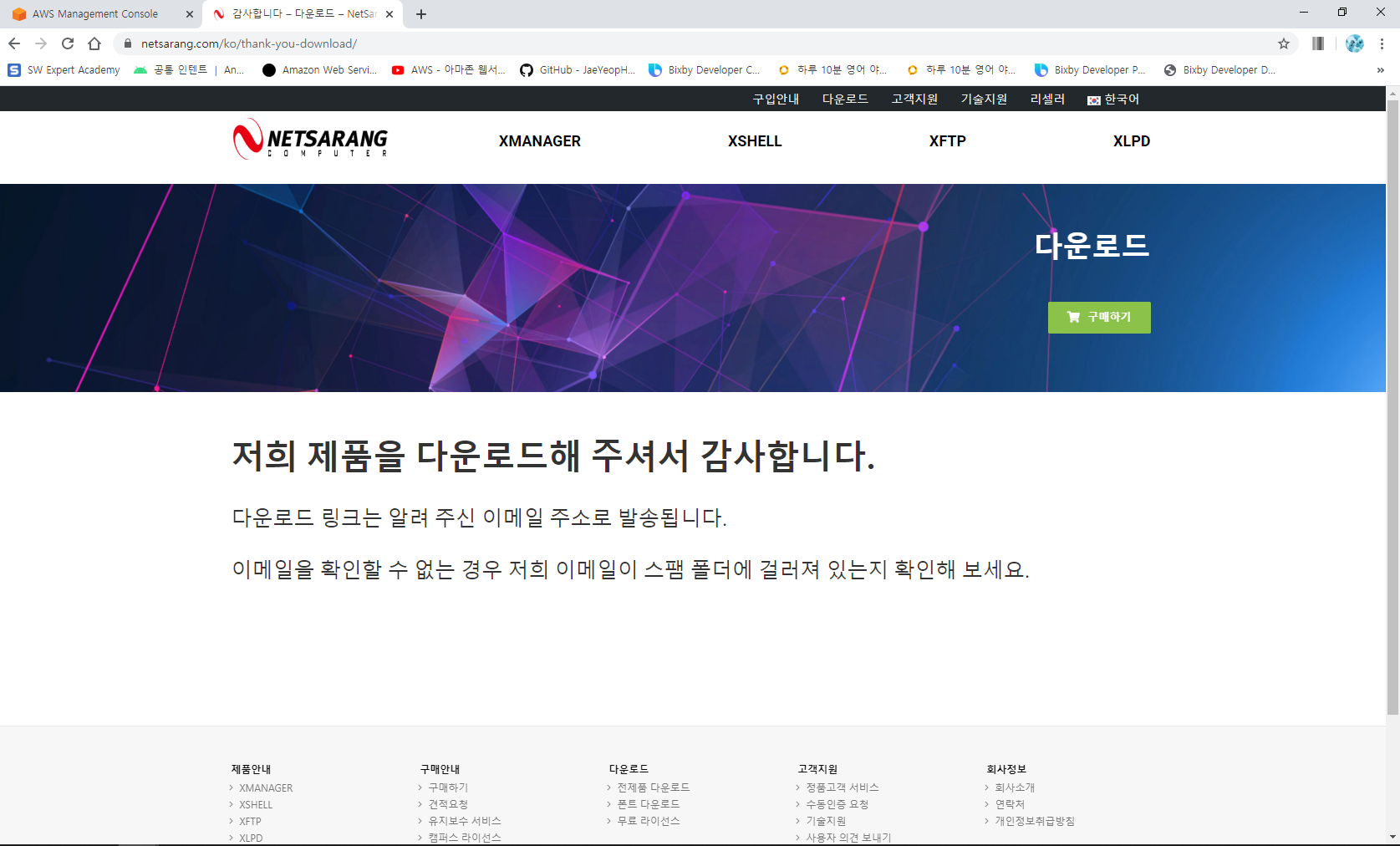1400x846 pixels.
Task: Open 기술지원 in top menu
Action: (984, 99)
